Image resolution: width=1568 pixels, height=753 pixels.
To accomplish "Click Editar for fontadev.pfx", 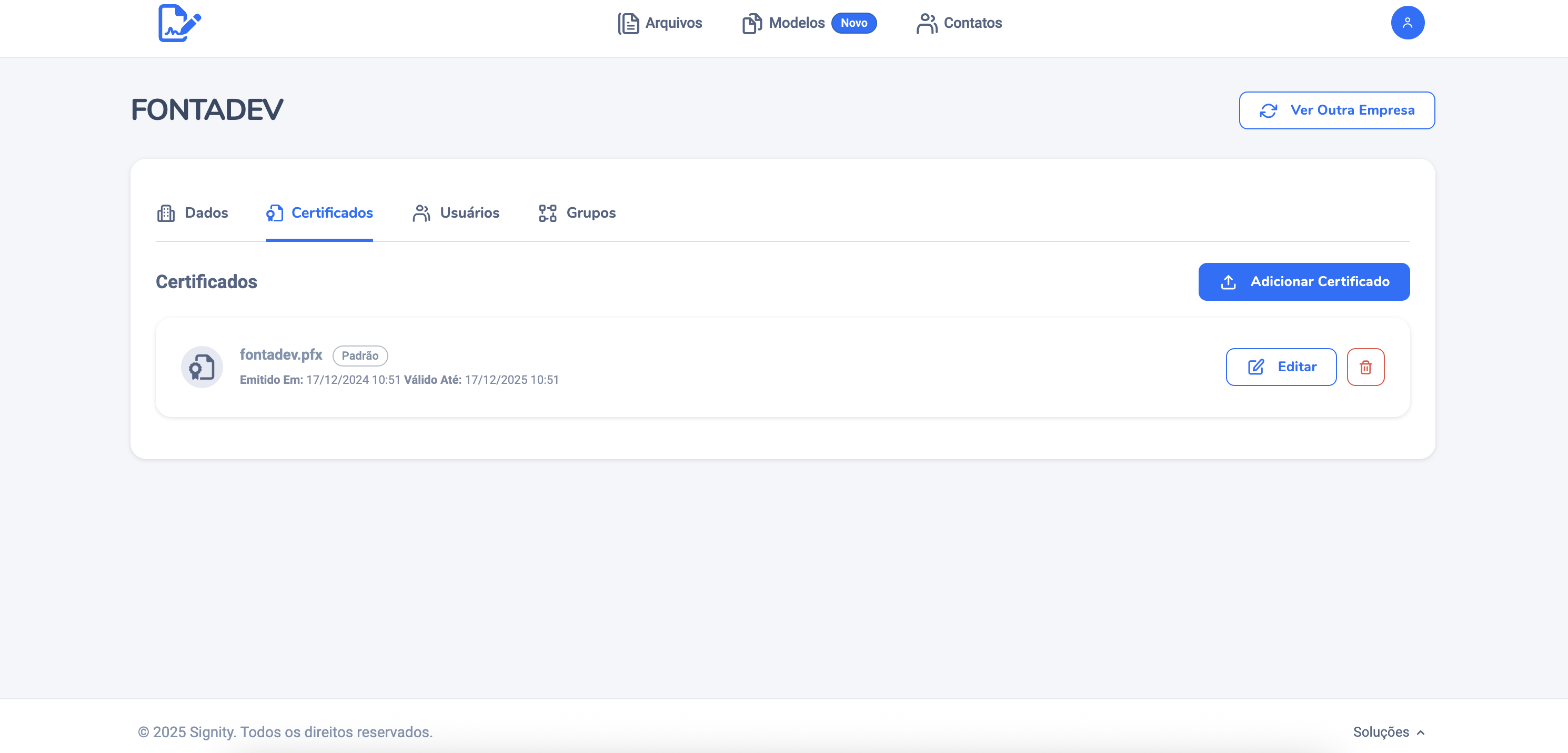I will 1281,367.
